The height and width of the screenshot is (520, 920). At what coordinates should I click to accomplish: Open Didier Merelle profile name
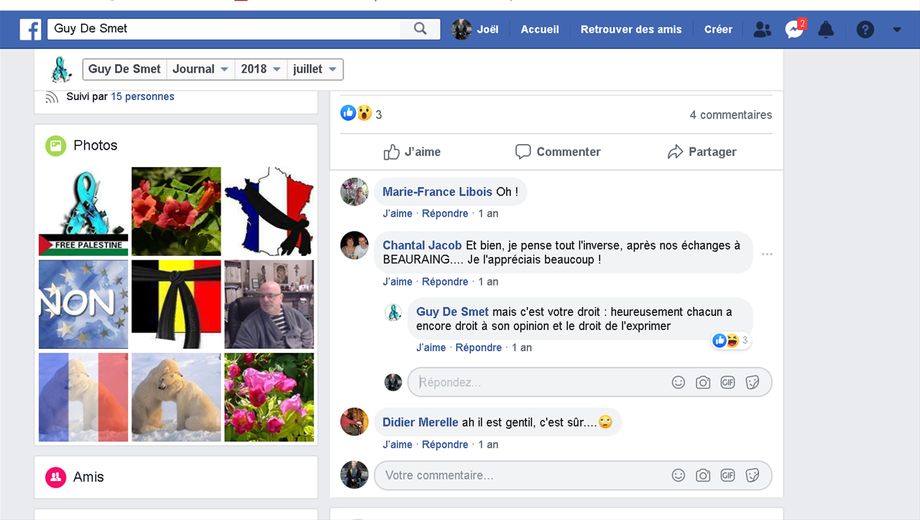420,422
